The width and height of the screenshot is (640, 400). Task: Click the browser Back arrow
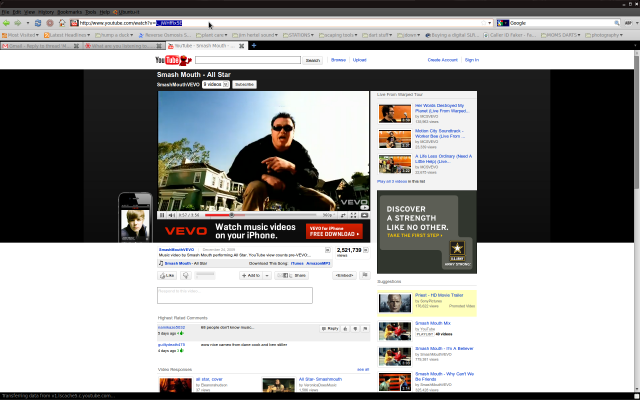coord(6,23)
